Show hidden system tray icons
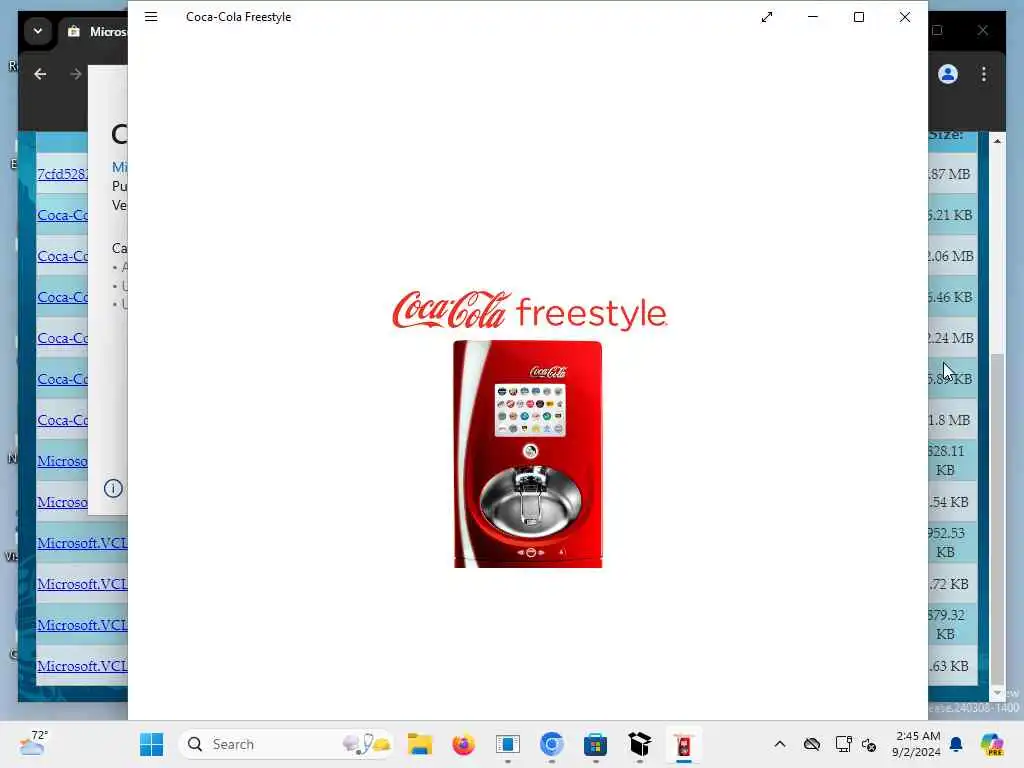1024x768 pixels. click(x=780, y=744)
